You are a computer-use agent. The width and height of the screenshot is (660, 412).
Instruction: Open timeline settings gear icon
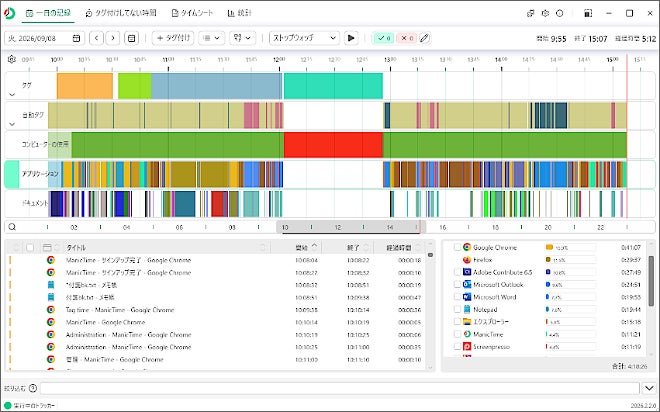coord(12,59)
